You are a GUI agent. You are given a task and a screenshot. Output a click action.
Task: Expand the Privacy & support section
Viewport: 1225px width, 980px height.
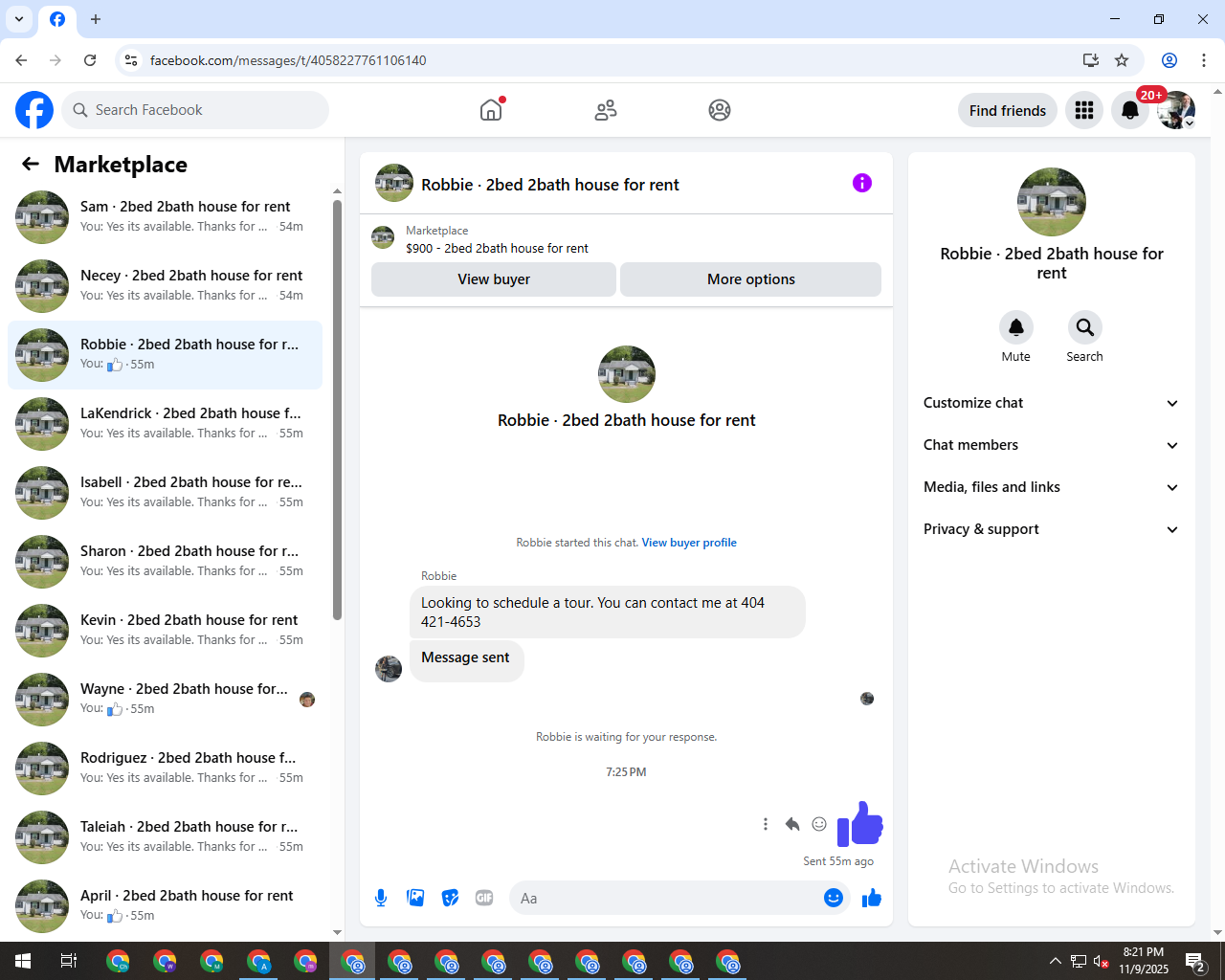[1051, 529]
